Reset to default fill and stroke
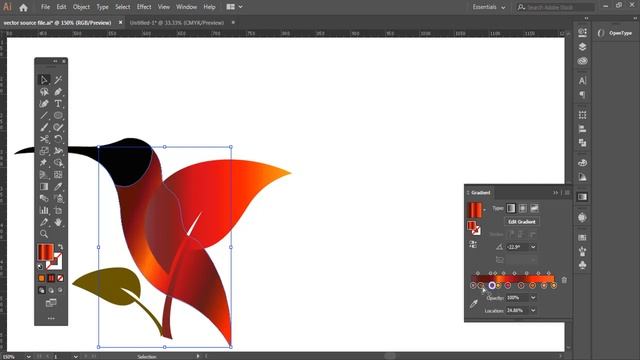 pos(40,267)
